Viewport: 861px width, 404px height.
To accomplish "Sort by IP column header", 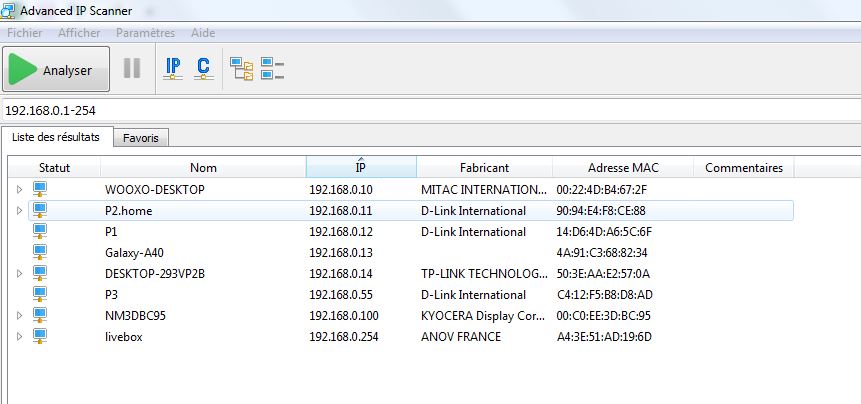I will [361, 167].
